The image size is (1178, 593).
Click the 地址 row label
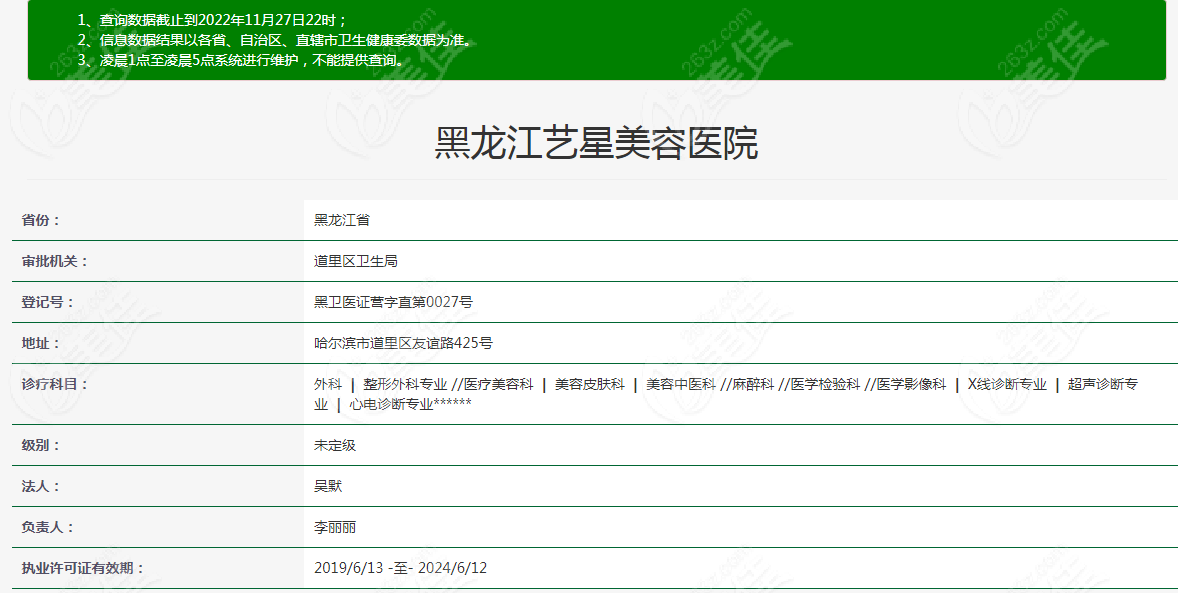42,343
